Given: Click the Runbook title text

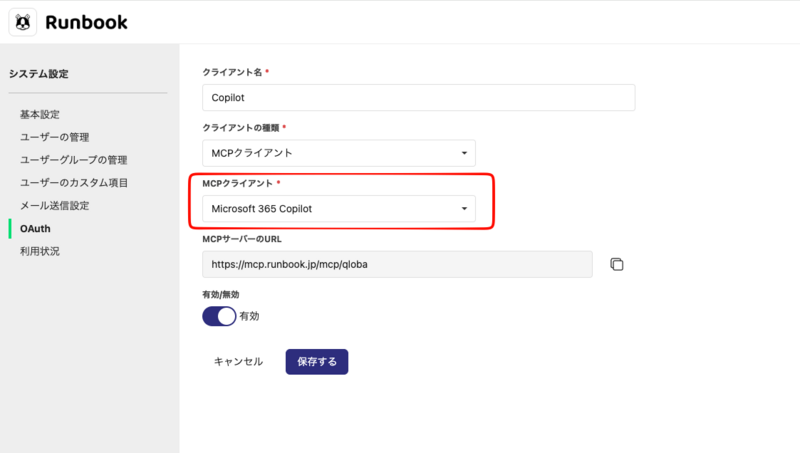Looking at the screenshot, I should 86,22.
